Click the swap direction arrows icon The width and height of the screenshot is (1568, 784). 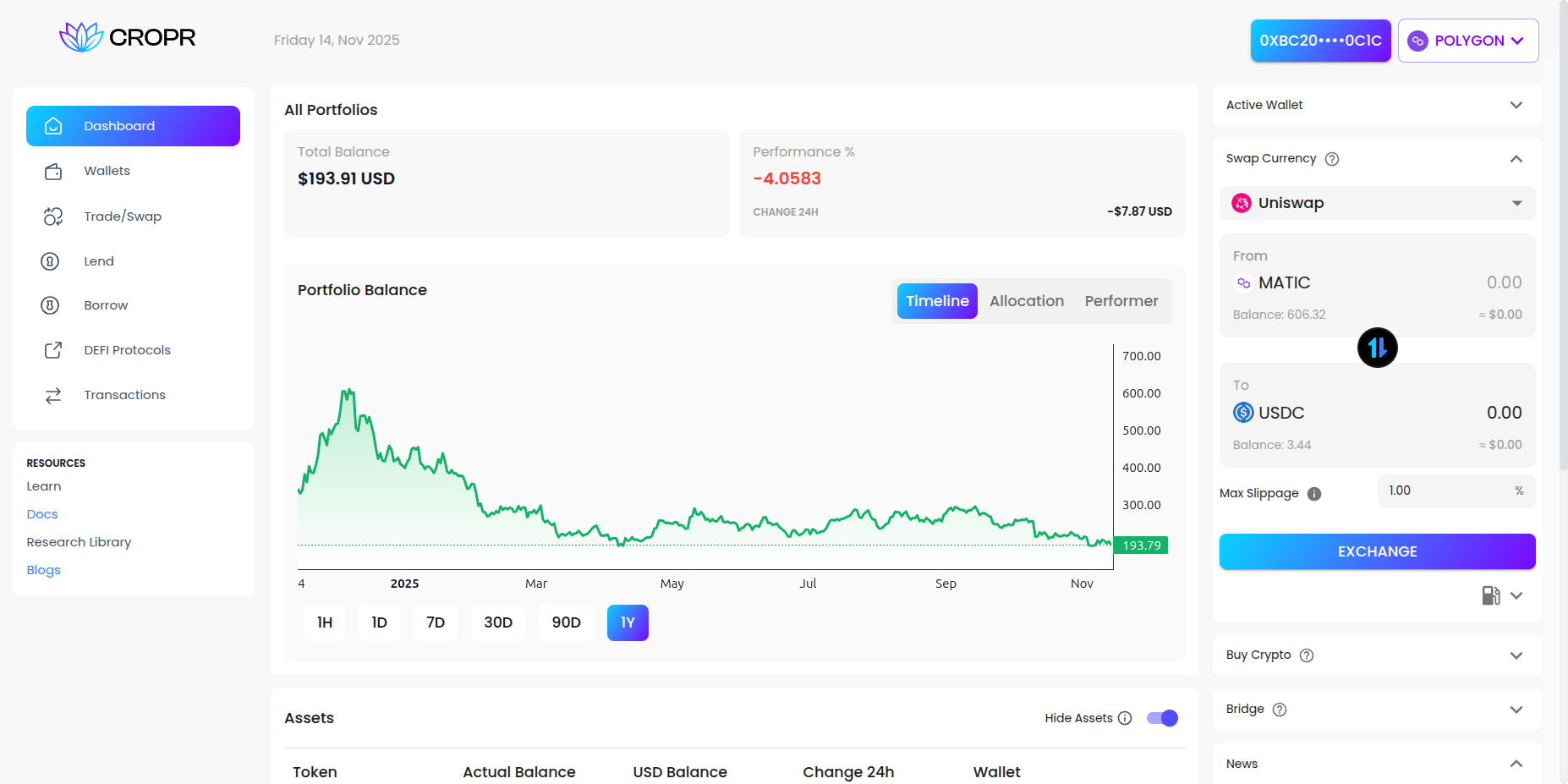point(1377,348)
